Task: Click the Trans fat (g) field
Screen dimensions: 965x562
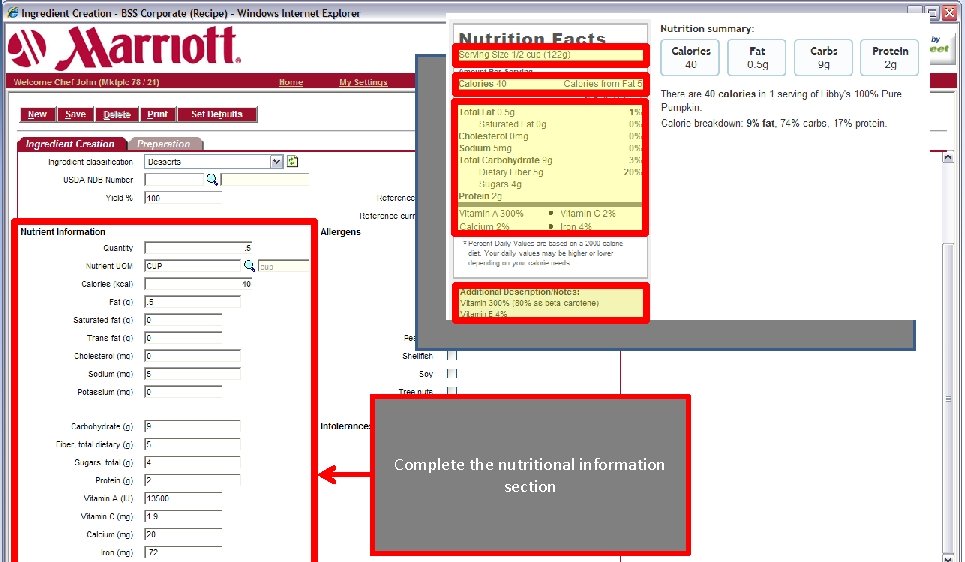Action: click(x=183, y=337)
